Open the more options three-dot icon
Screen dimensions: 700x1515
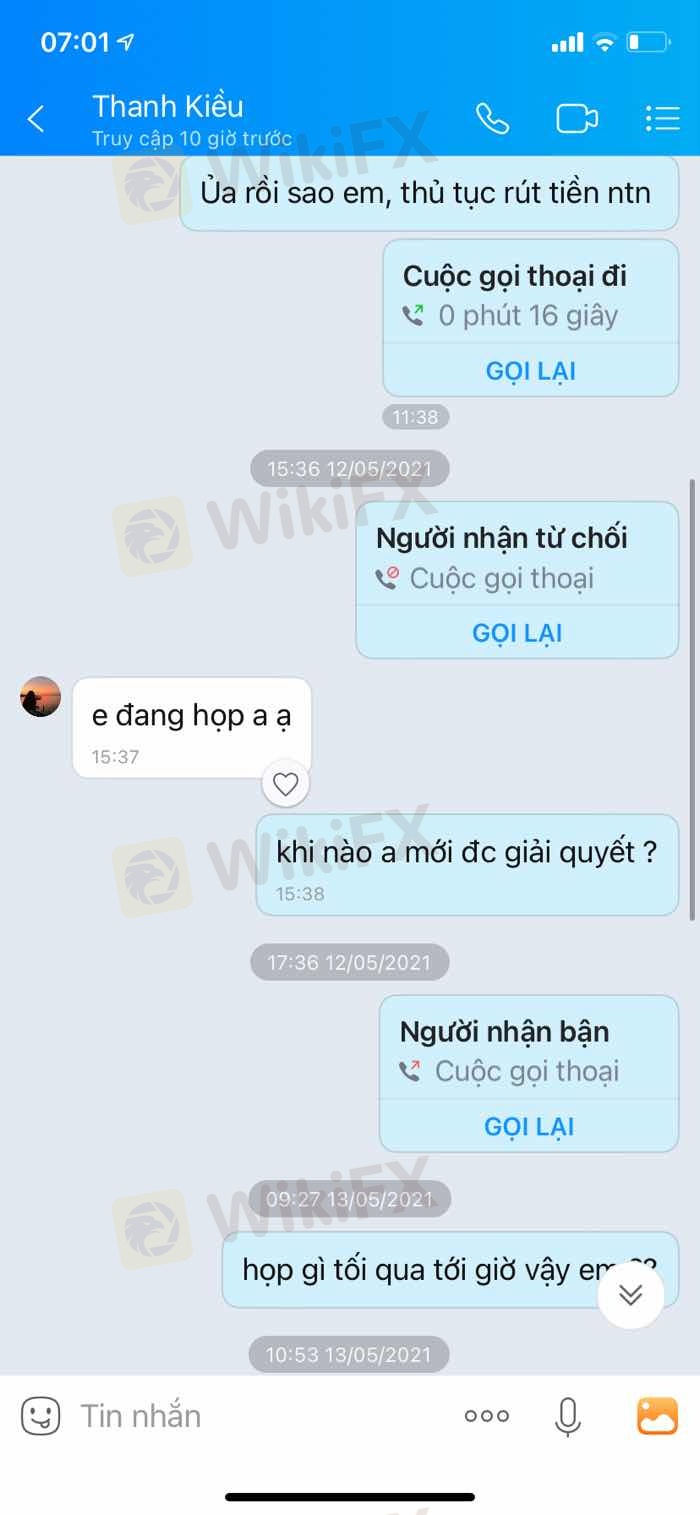pyautogui.click(x=487, y=1416)
